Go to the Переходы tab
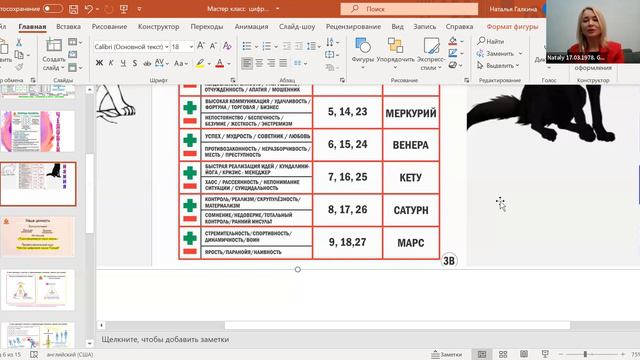Viewport: 640px width, 360px height. [x=207, y=27]
